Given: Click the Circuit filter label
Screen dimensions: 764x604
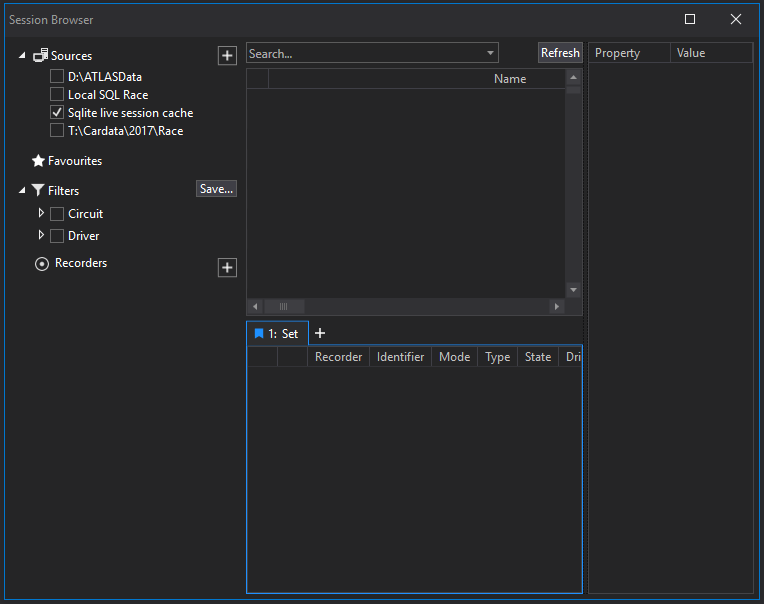Looking at the screenshot, I should pos(85,214).
